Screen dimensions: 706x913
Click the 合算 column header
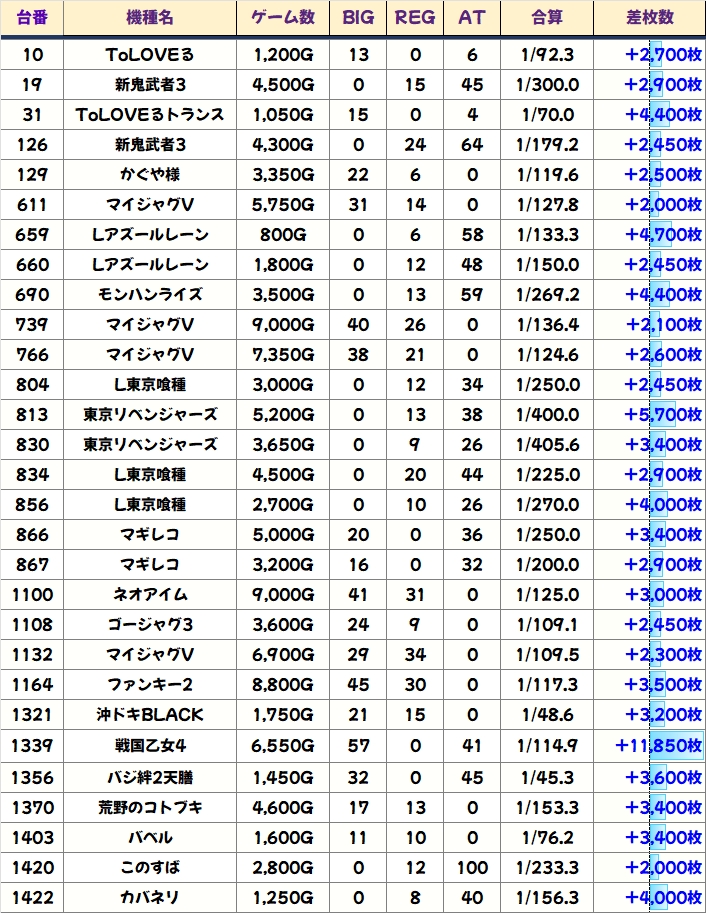[x=547, y=18]
